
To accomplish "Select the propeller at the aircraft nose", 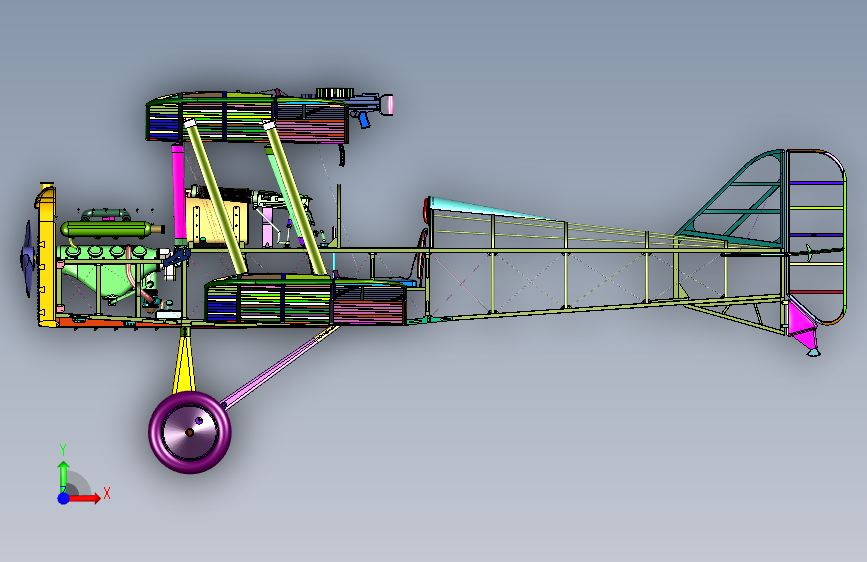I will pos(28,258).
